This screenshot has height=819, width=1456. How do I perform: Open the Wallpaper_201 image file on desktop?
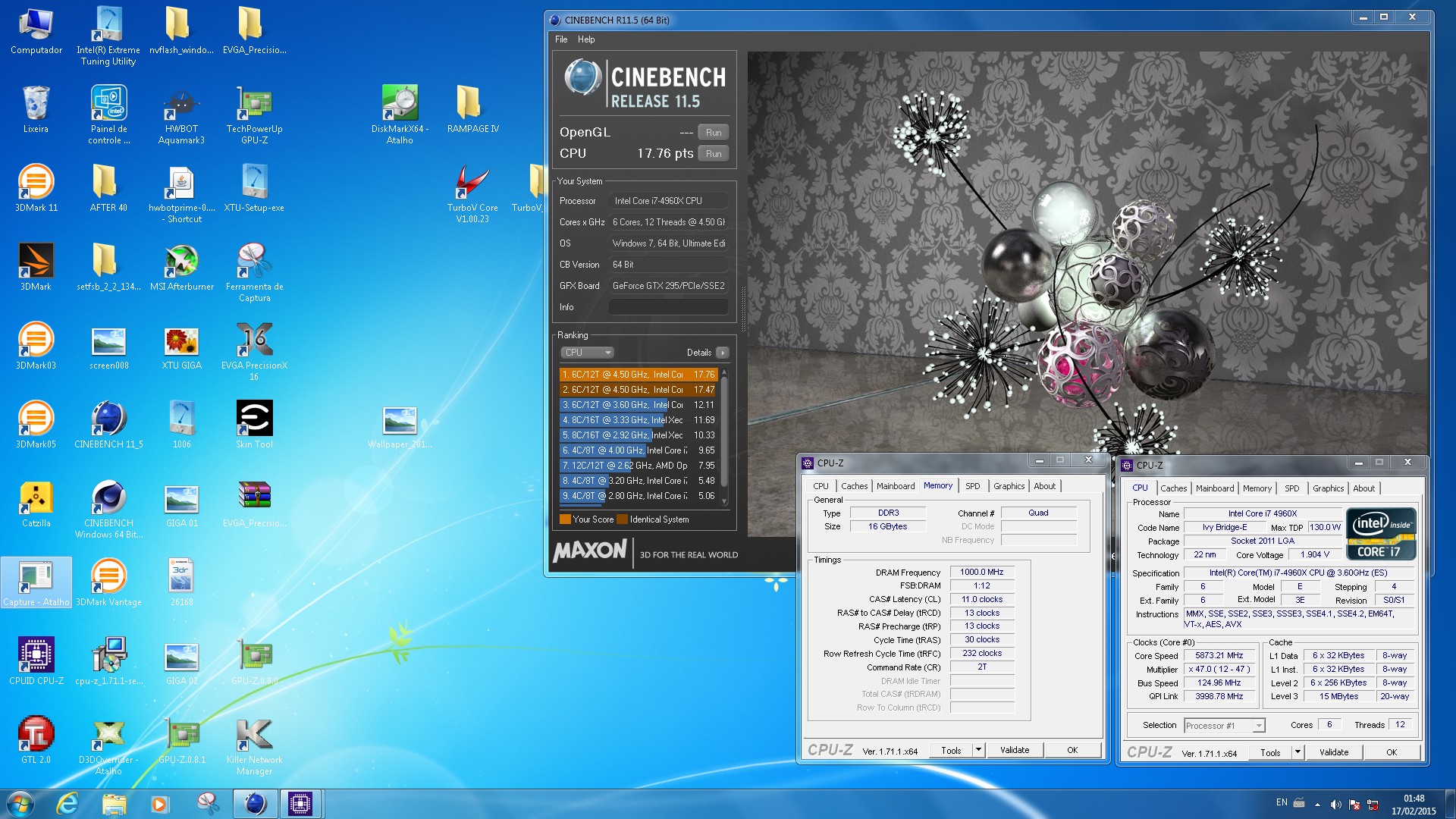pos(400,426)
